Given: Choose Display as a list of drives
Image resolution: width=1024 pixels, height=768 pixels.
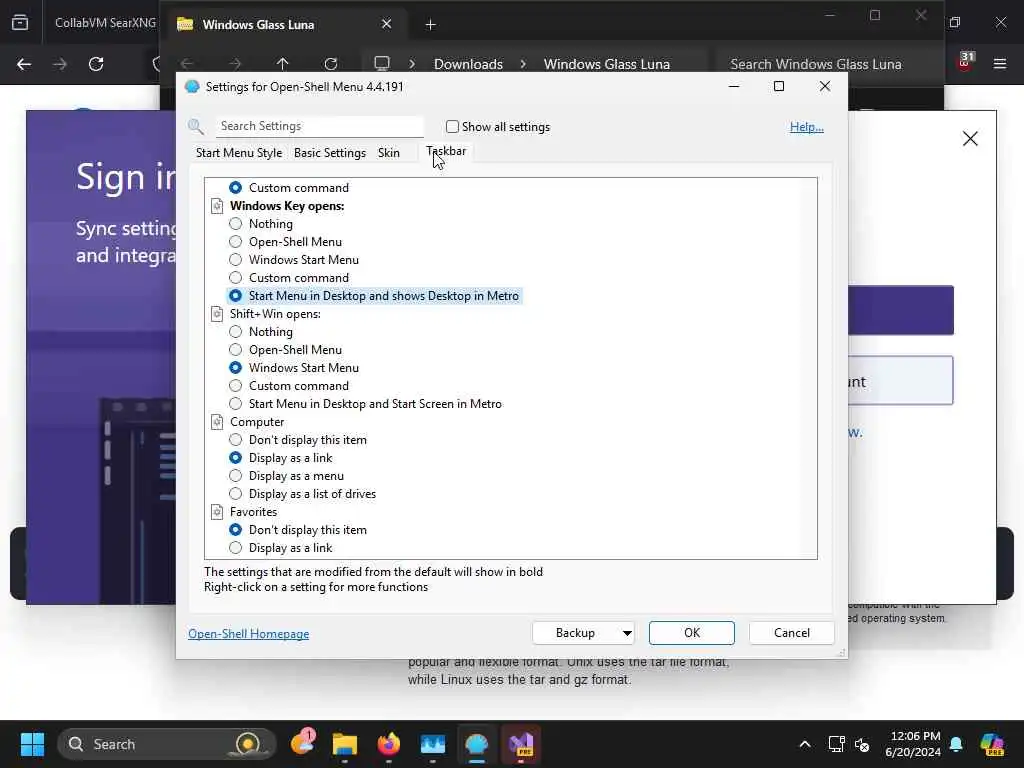Looking at the screenshot, I should pos(236,494).
